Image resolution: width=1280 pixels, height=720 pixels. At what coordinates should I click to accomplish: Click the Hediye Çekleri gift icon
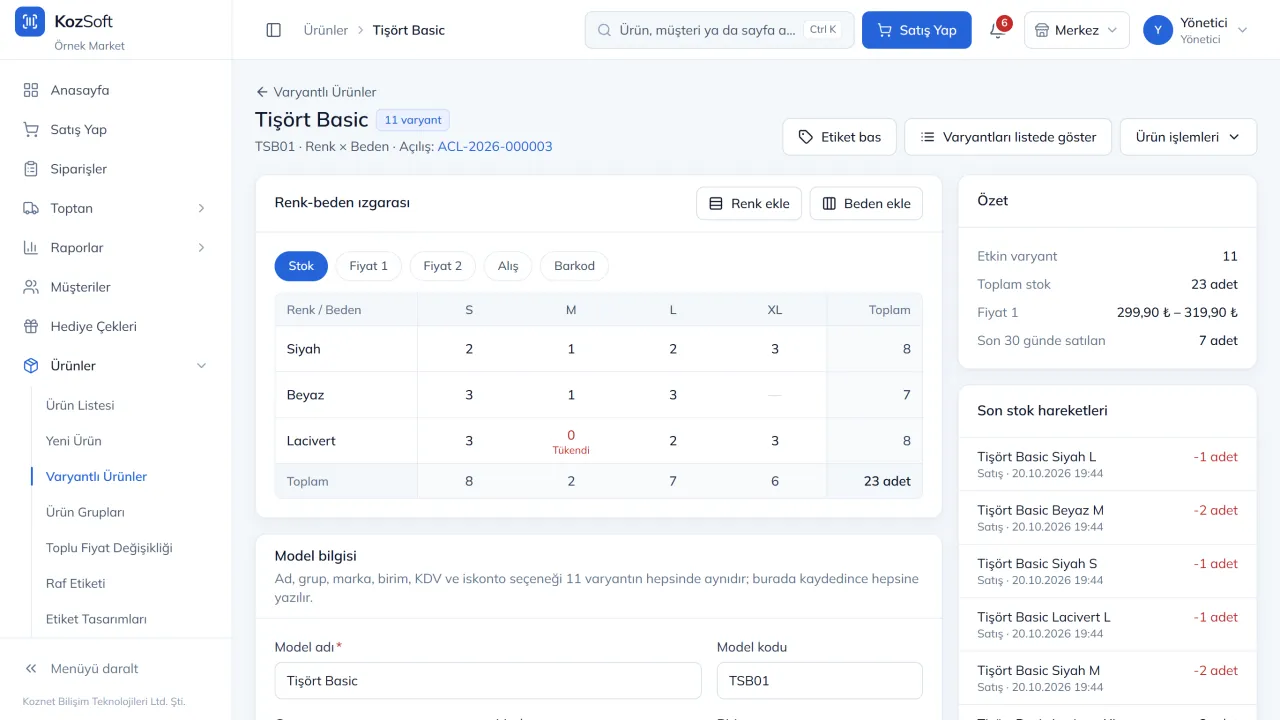tap(31, 326)
